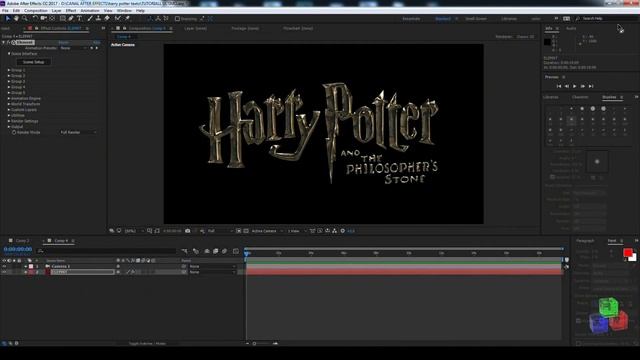Toggle the fx switch on Element effect
640x360 pixels.
(x=8, y=42)
